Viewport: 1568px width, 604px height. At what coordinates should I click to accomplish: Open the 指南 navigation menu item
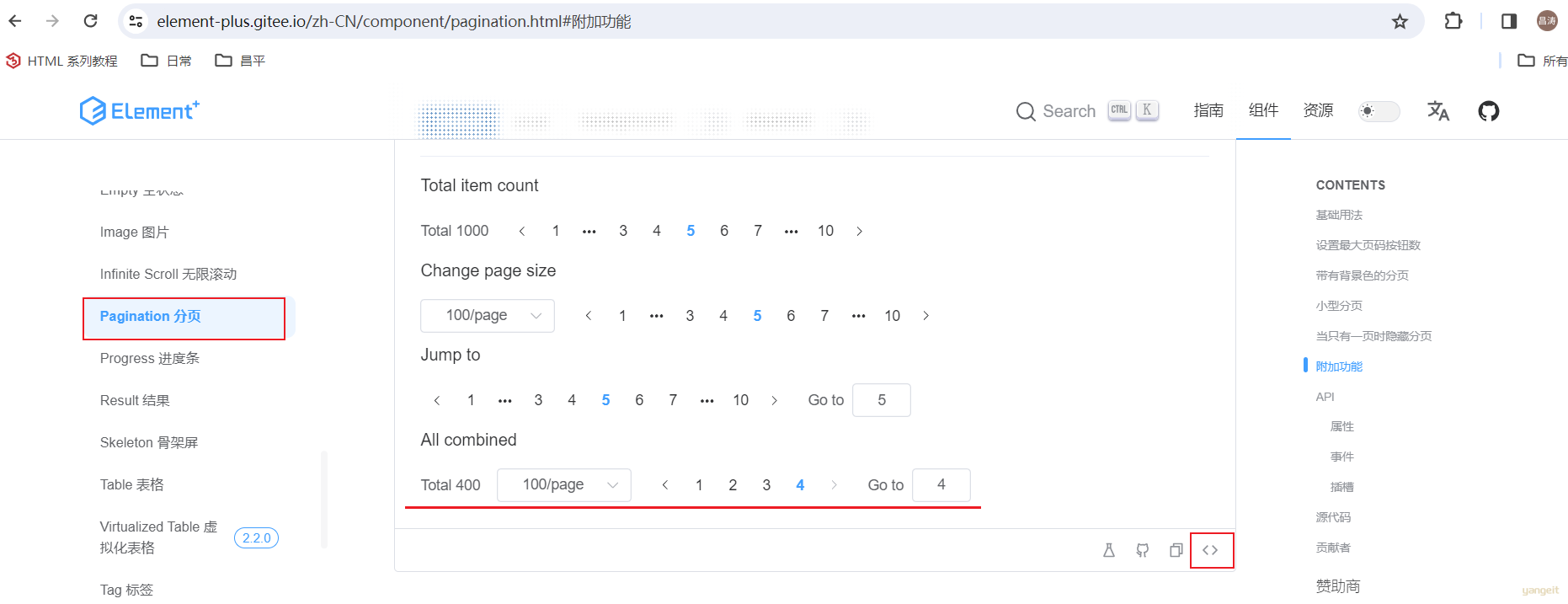[1208, 110]
